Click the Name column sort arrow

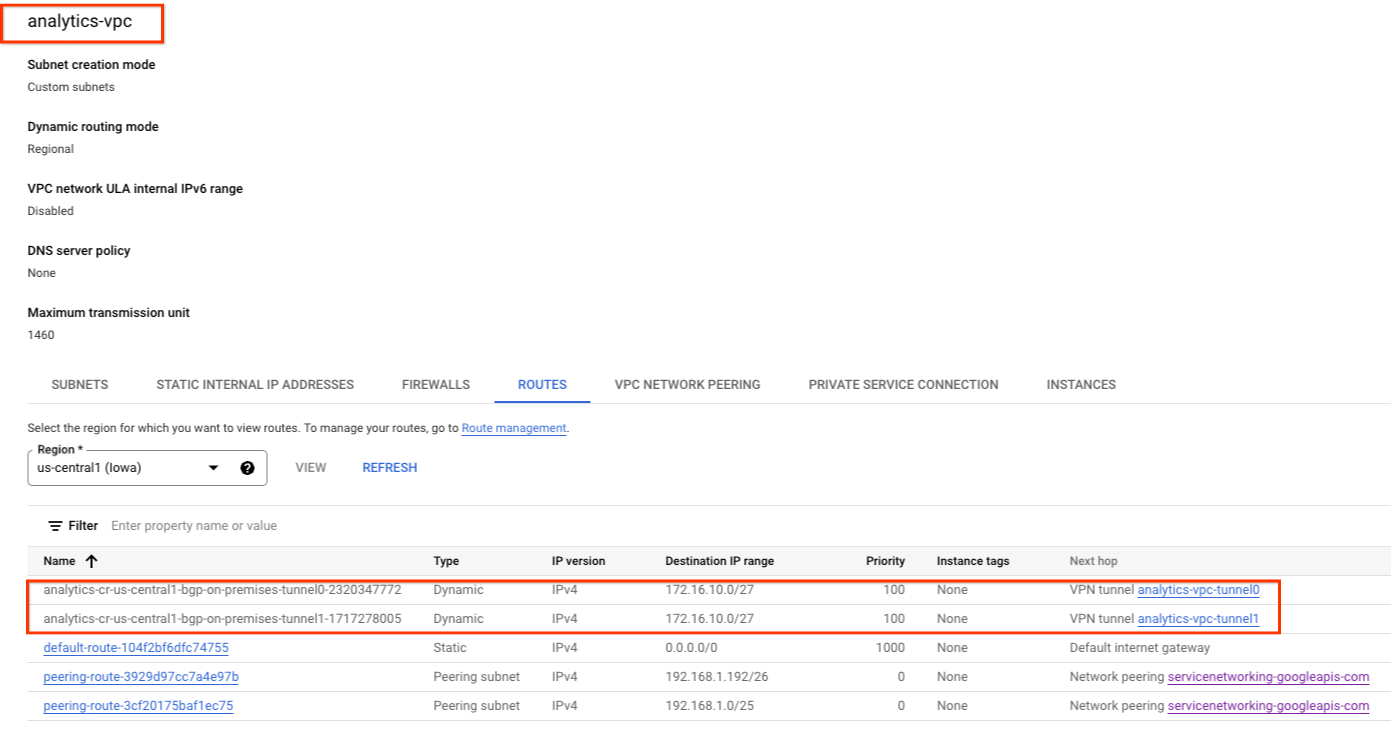point(92,562)
